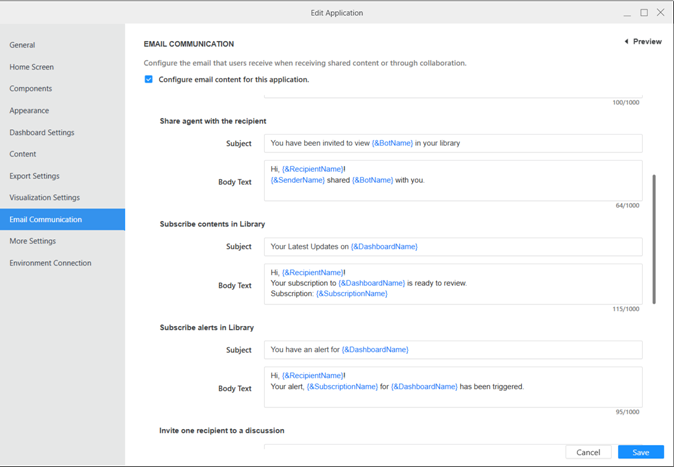674x467 pixels.
Task: Edit Subscribe contents Subject field
Action: click(453, 246)
